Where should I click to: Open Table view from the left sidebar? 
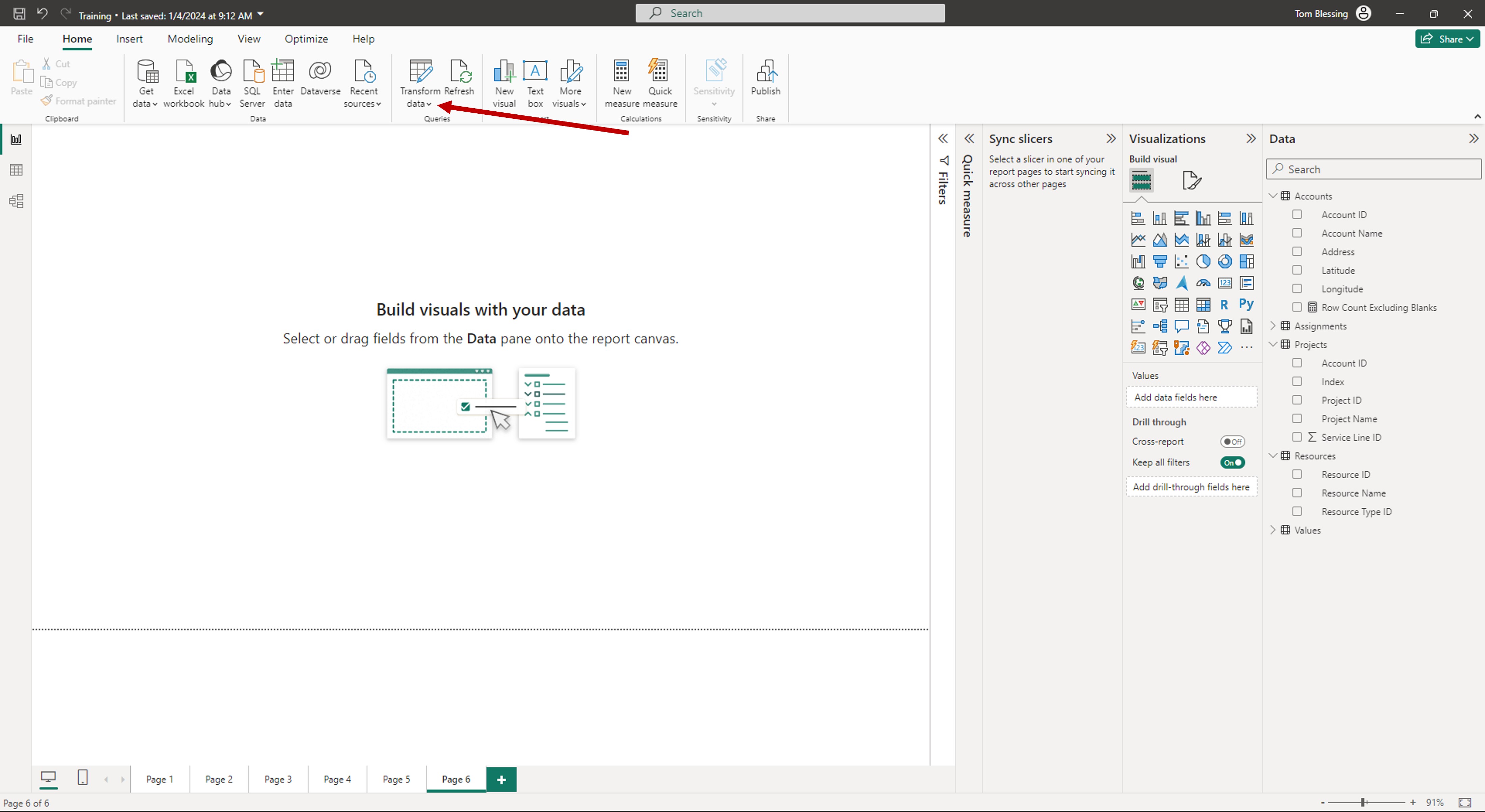click(x=16, y=169)
